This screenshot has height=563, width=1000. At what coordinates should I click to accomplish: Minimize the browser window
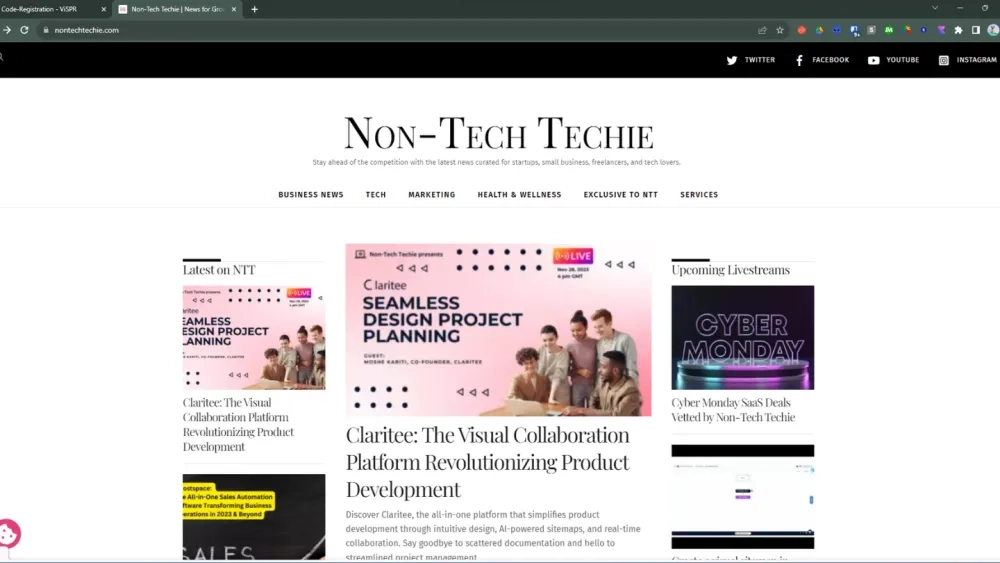click(x=960, y=8)
